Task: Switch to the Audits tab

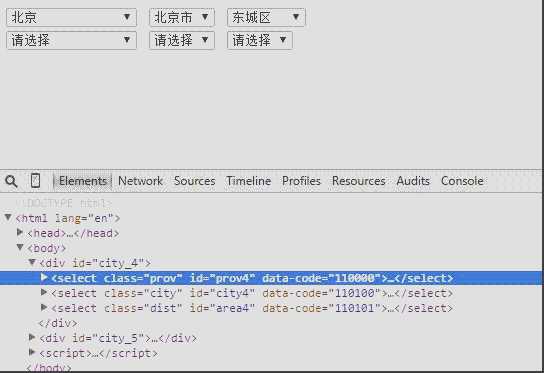Action: pyautogui.click(x=413, y=181)
